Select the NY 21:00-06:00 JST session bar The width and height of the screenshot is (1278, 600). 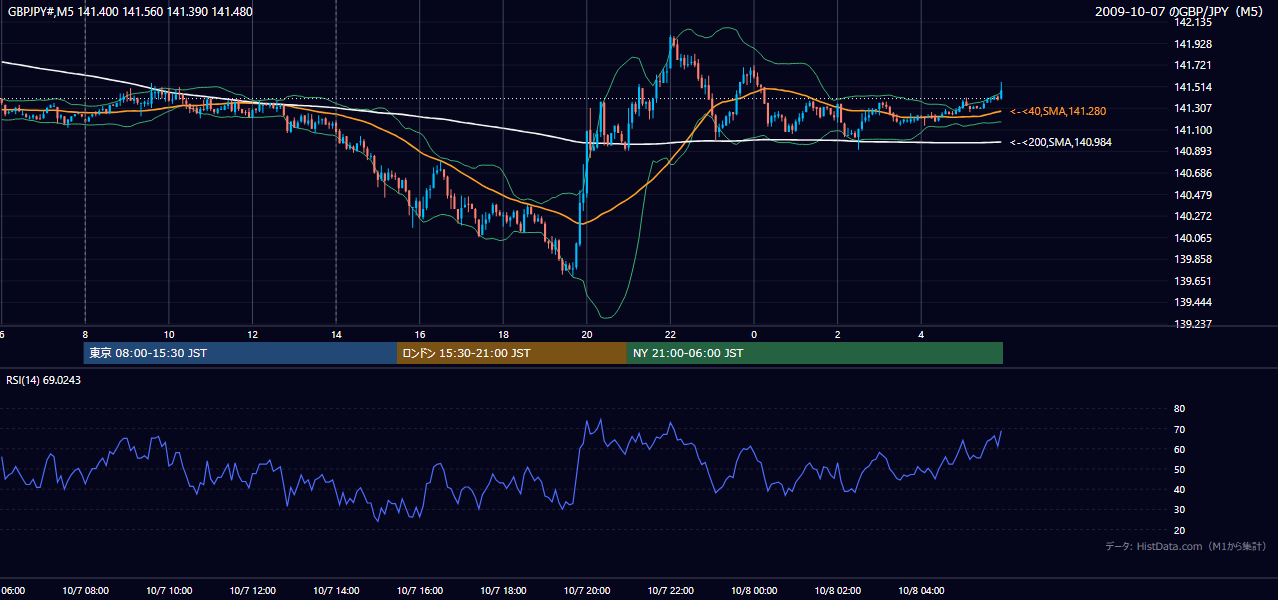coord(815,353)
